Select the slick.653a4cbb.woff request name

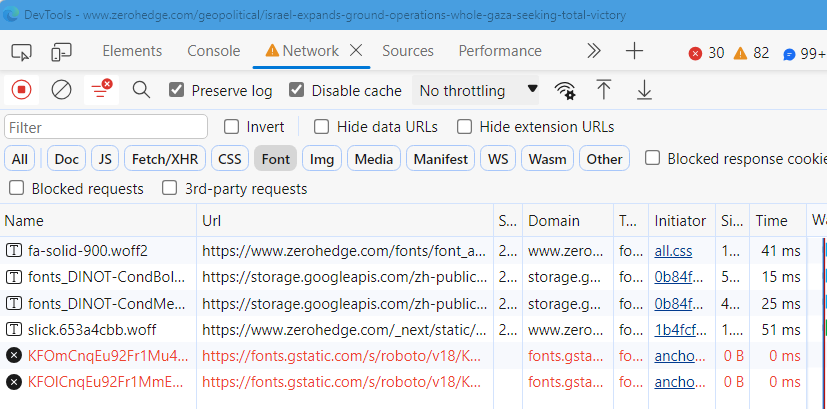(x=92, y=330)
